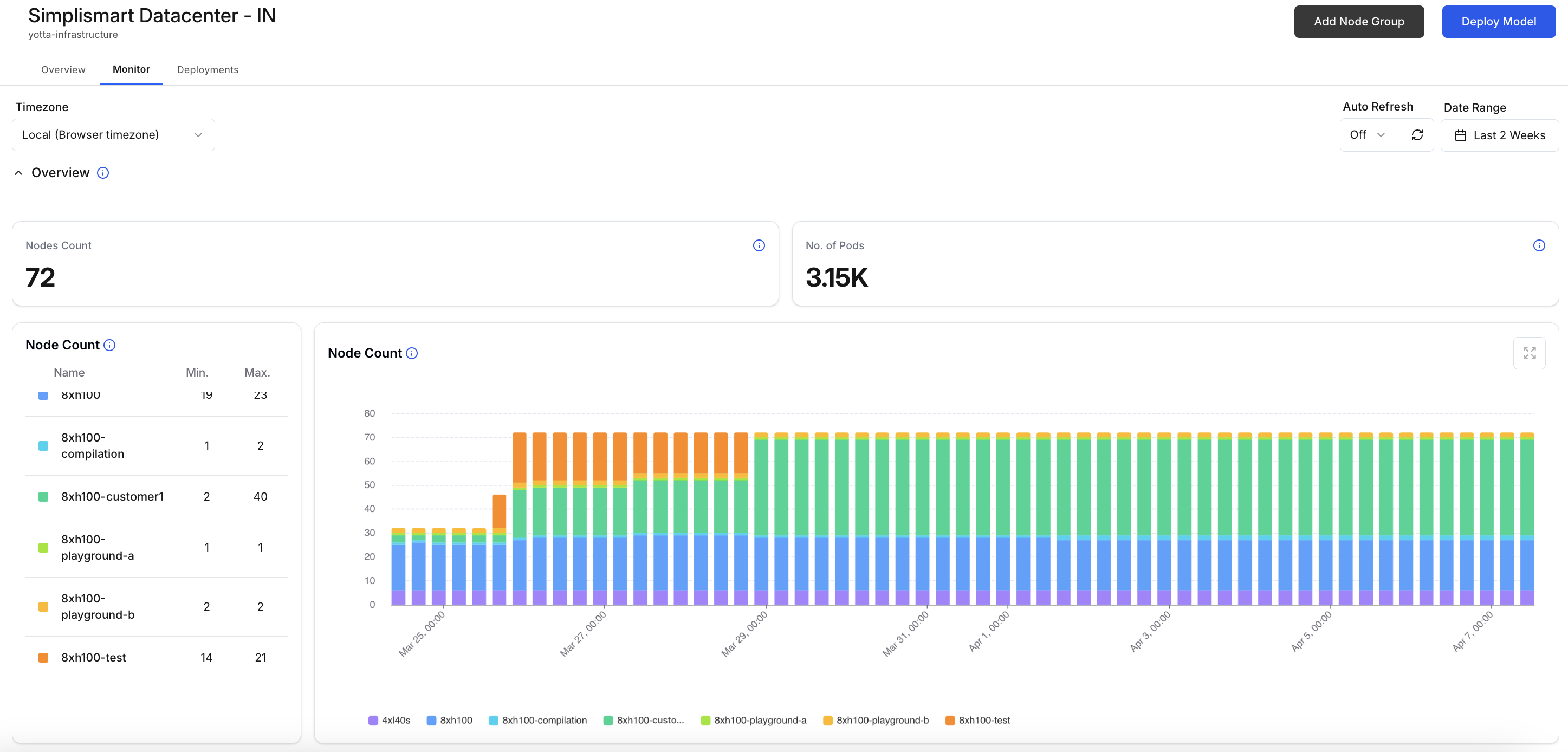Click the Nodes Count card info icon
Viewport: 1568px width, 752px height.
click(x=759, y=245)
